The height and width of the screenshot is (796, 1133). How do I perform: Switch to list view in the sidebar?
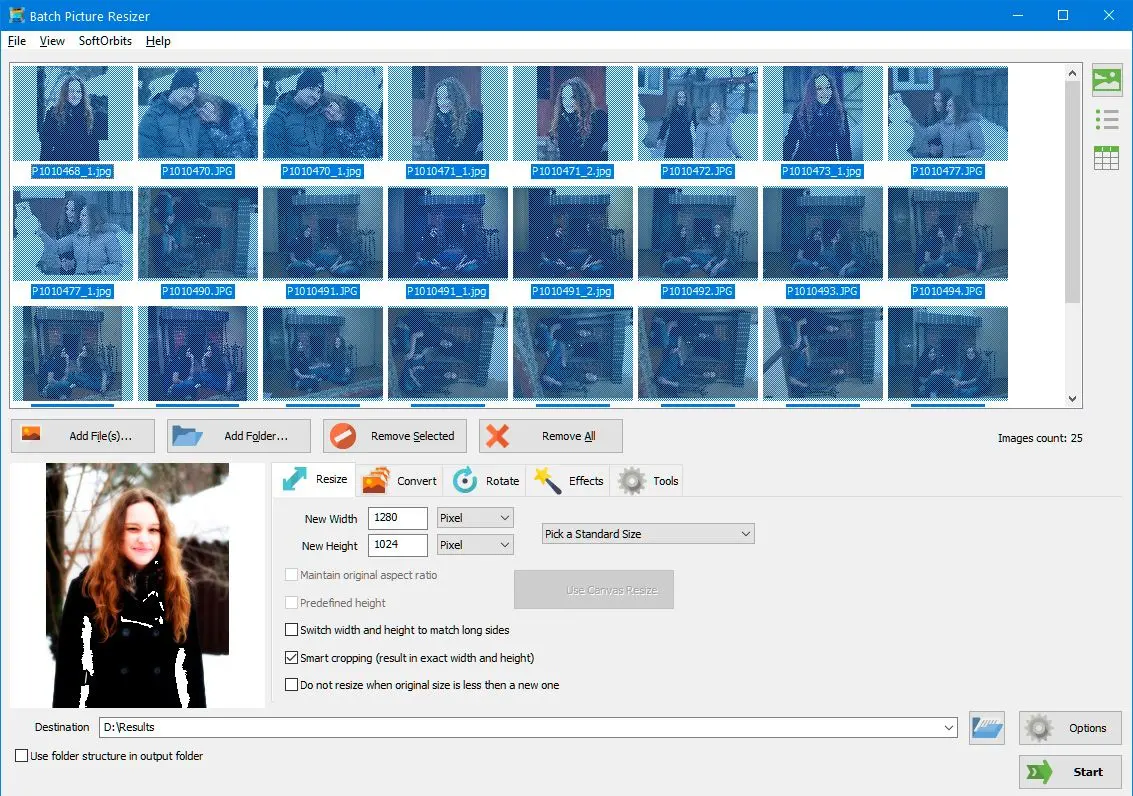(x=1106, y=118)
